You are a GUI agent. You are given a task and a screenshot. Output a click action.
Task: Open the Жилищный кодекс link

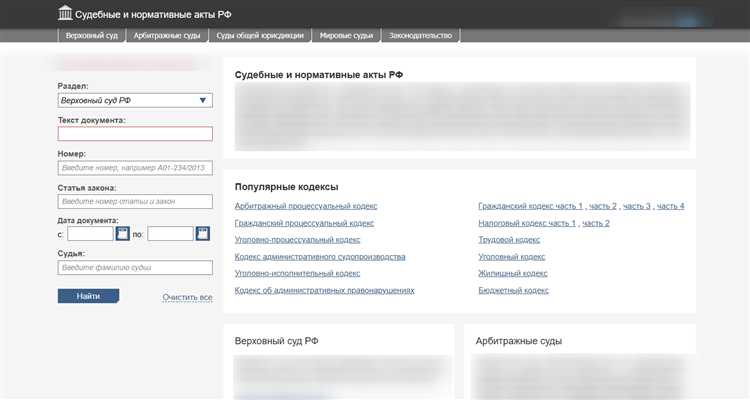point(513,273)
